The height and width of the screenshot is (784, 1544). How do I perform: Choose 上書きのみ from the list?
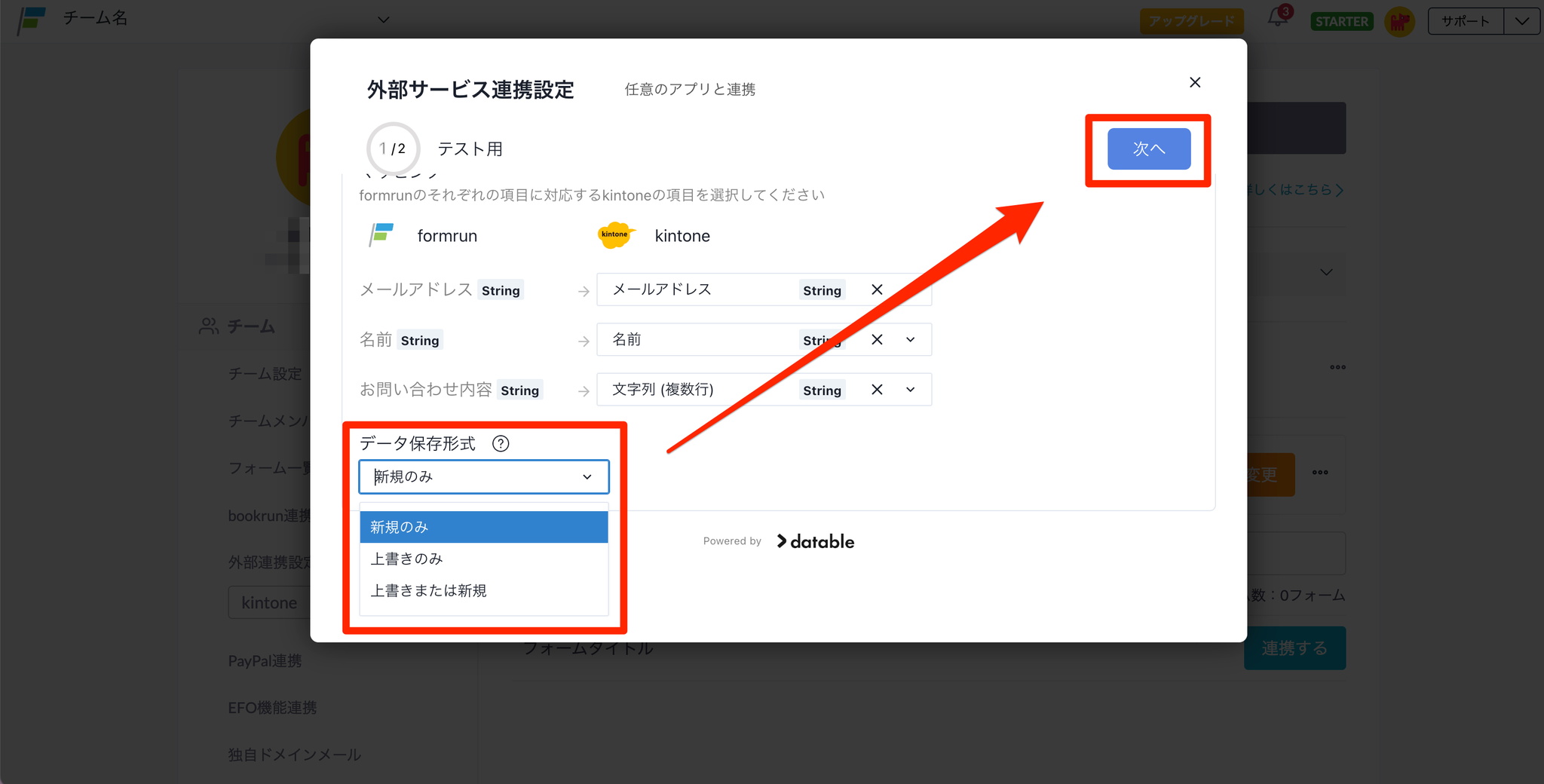[x=484, y=559]
